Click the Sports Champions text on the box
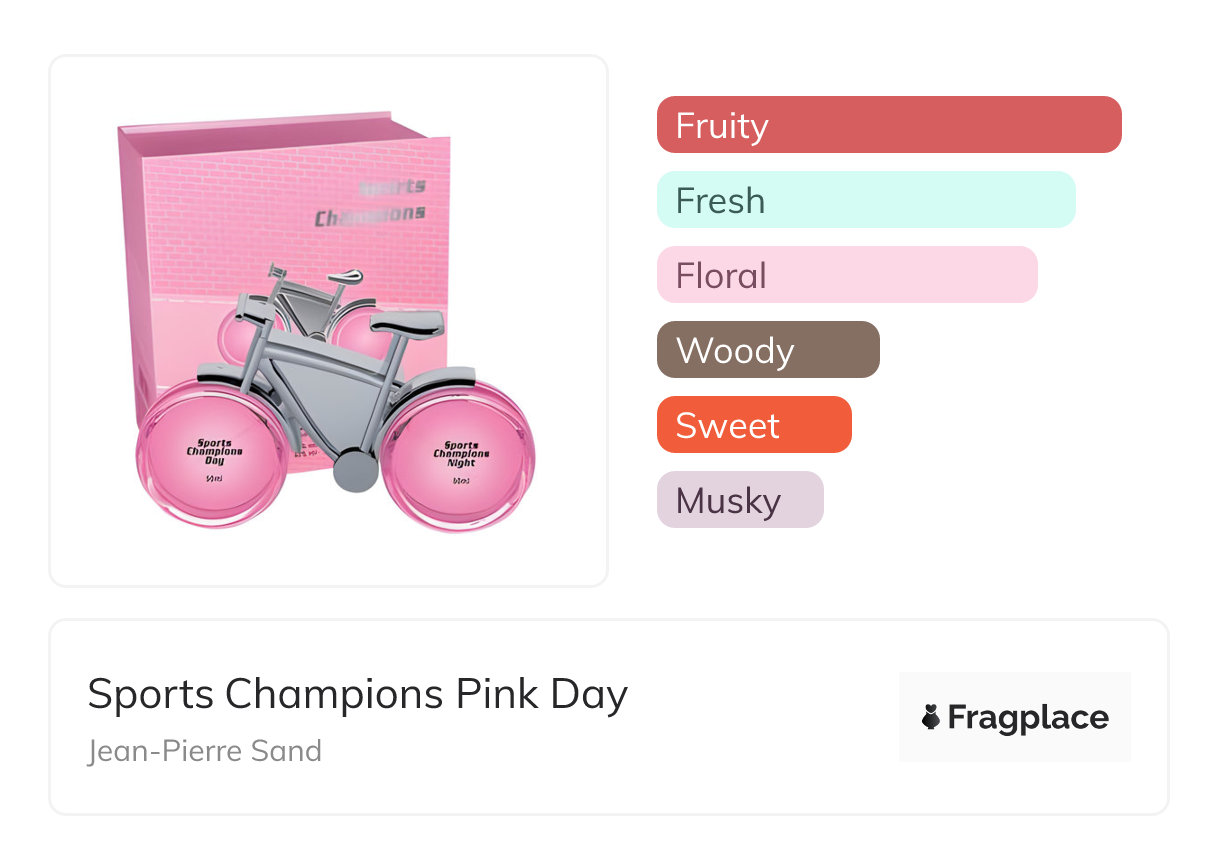Screen dimensions: 1218x864 [x=372, y=203]
